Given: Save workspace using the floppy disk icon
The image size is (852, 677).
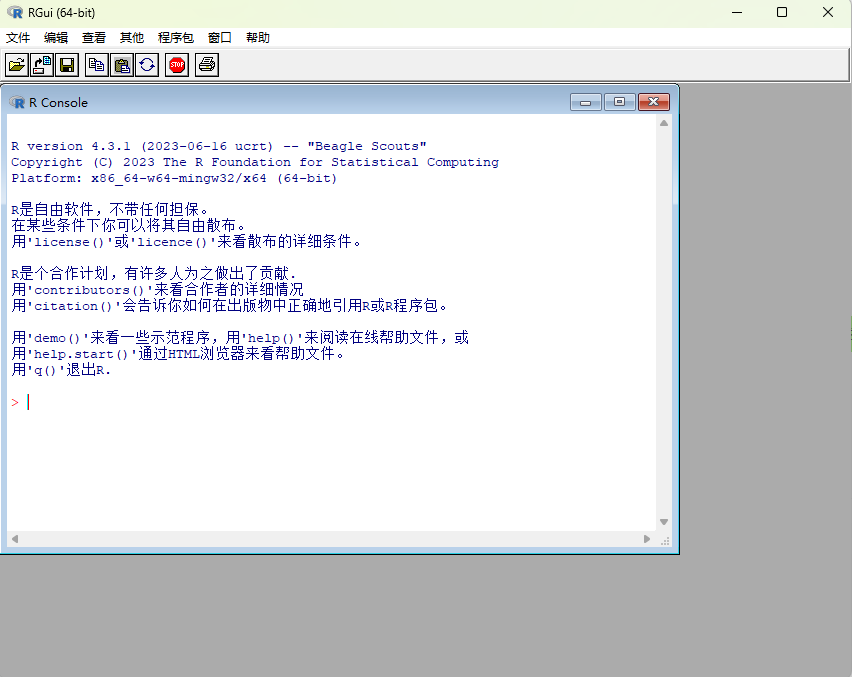Looking at the screenshot, I should (67, 65).
